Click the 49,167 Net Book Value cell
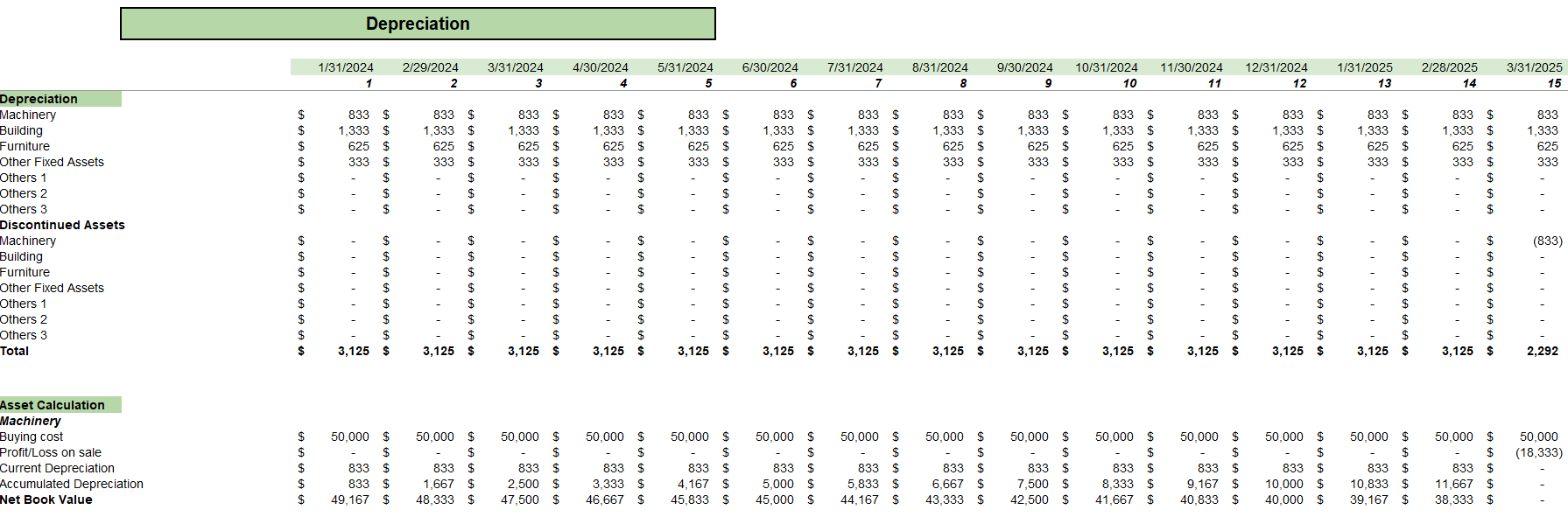 pyautogui.click(x=350, y=500)
